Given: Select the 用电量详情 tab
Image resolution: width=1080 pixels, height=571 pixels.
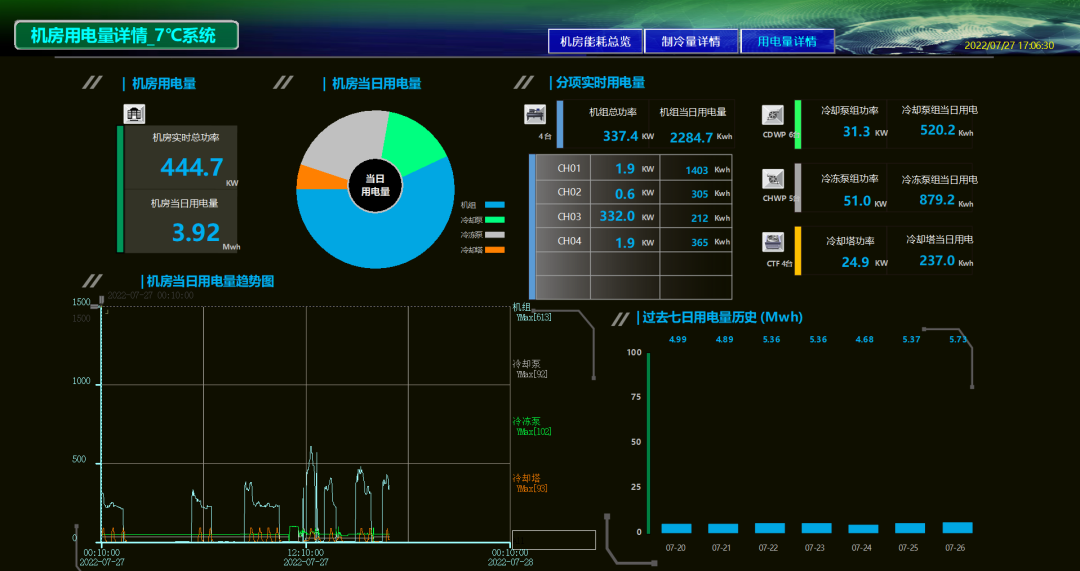Looking at the screenshot, I should [x=787, y=41].
